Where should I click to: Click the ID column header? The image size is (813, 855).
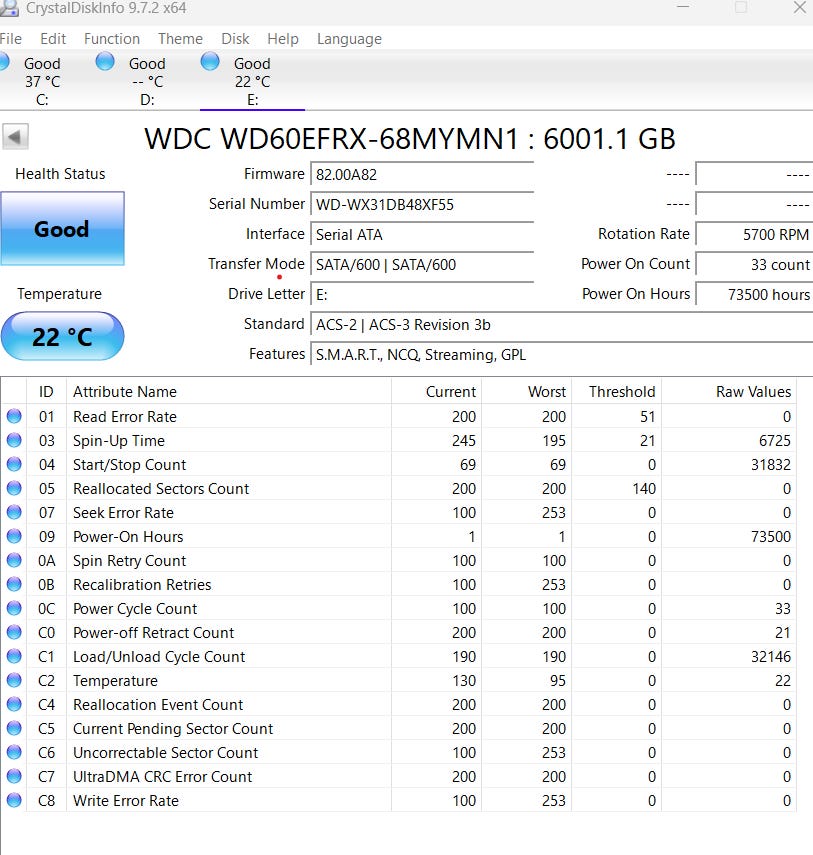tap(46, 392)
